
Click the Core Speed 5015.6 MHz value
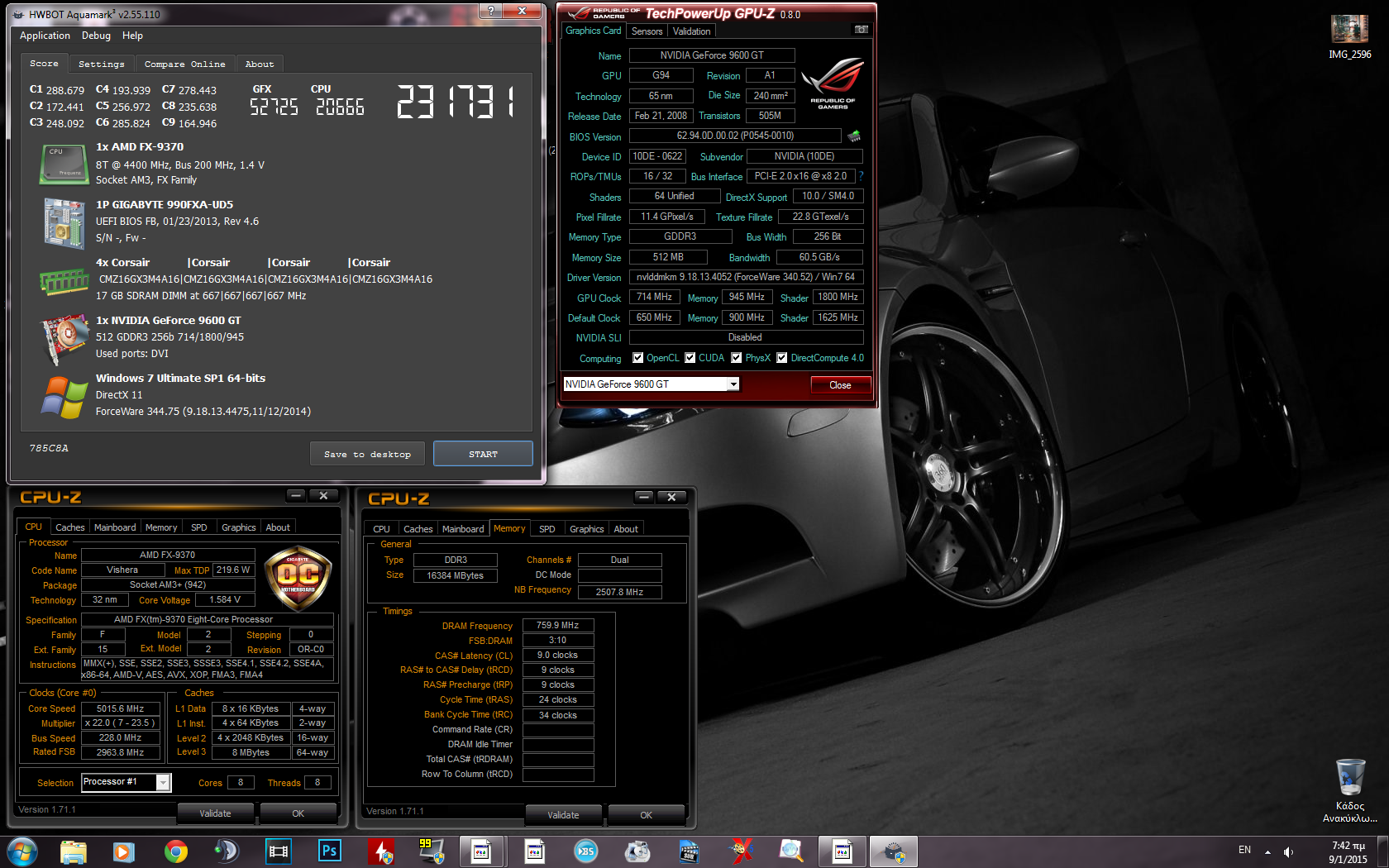121,708
